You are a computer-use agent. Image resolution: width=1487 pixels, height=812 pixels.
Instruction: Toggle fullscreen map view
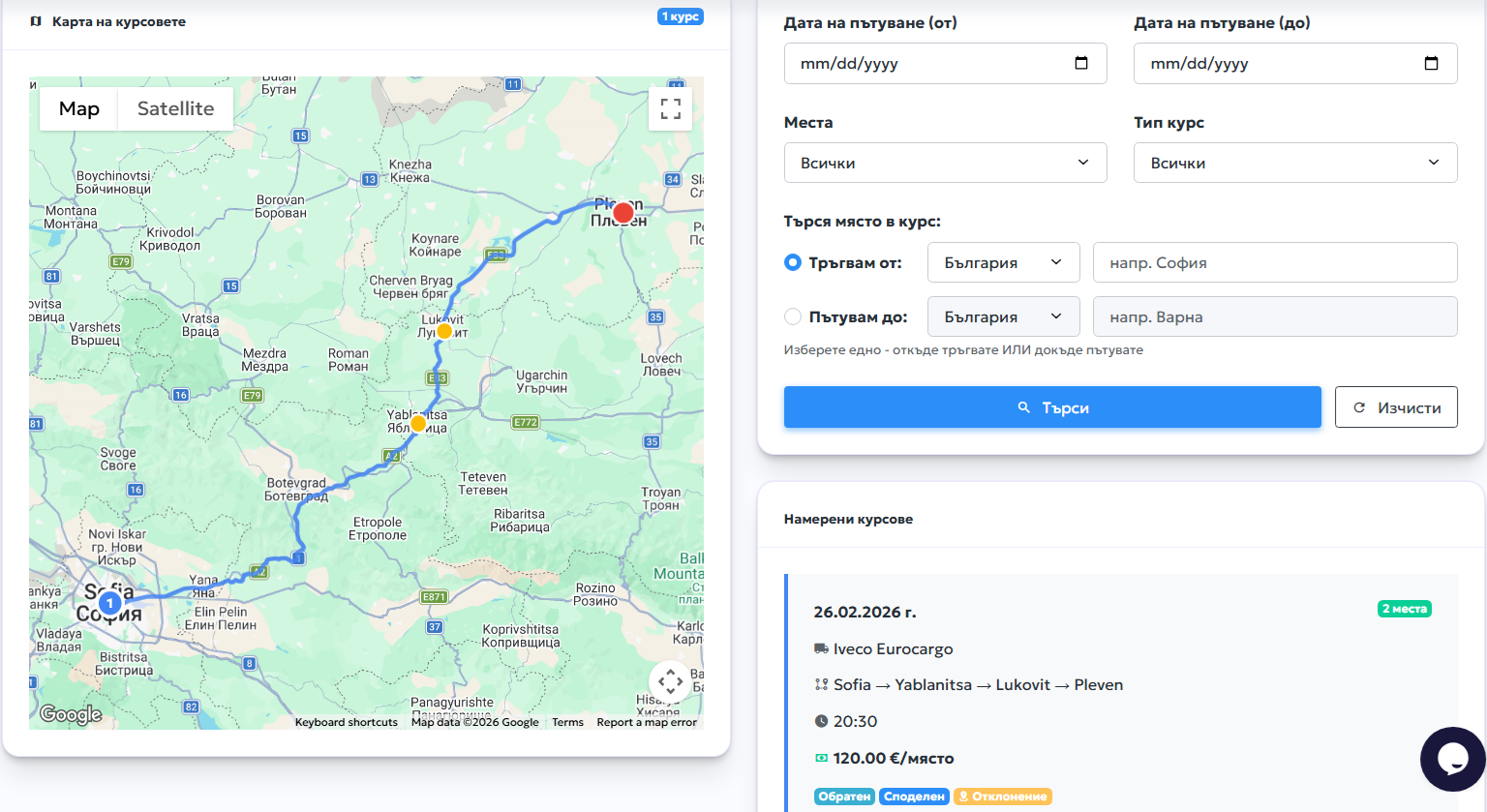pos(671,108)
